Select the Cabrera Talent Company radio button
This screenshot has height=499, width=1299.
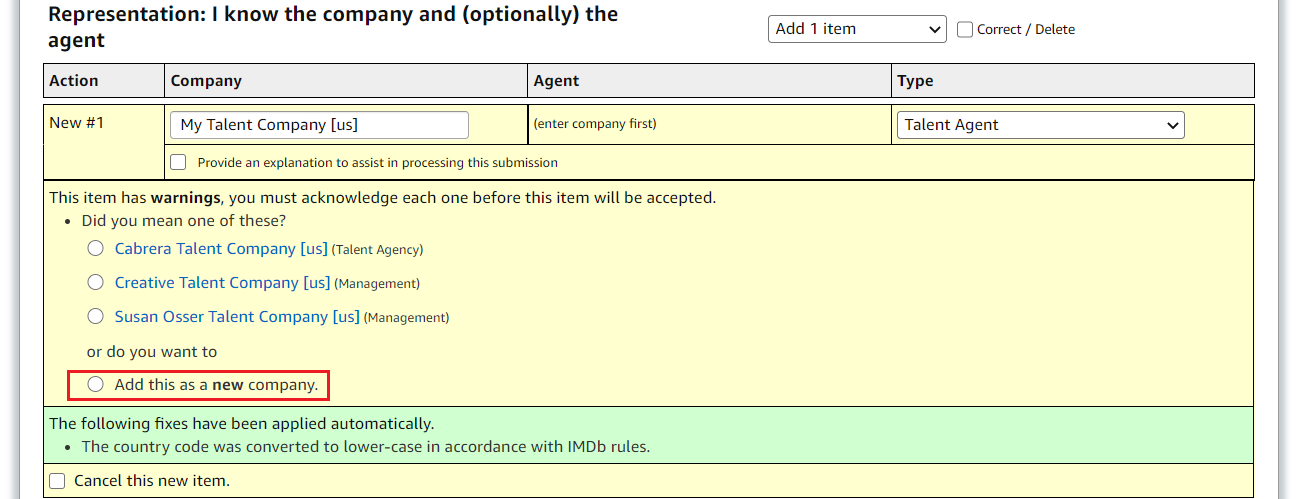click(96, 249)
